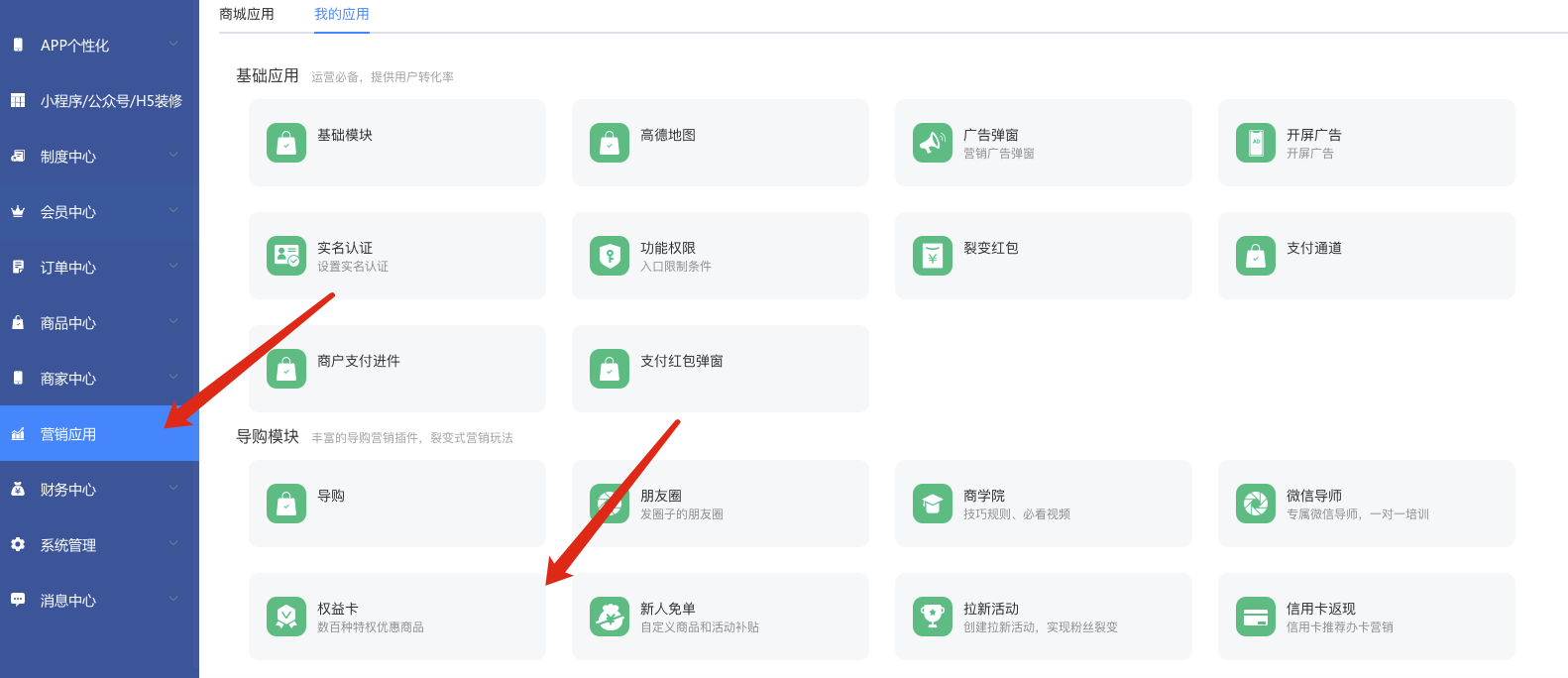This screenshot has height=678, width=1568.
Task: Expand the 会员中心 menu chevron
Action: (x=173, y=210)
